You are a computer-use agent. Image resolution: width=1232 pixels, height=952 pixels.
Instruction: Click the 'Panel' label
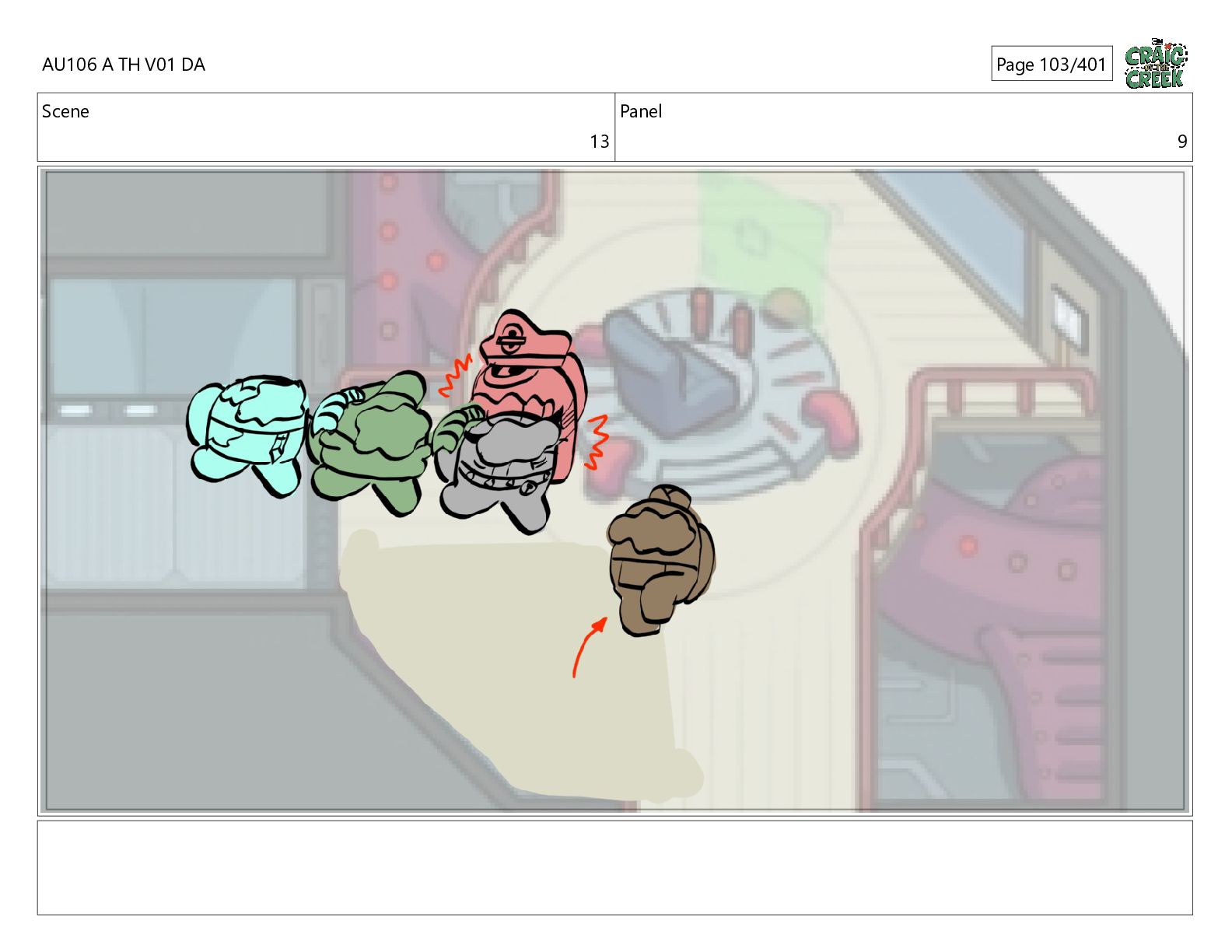click(x=641, y=111)
